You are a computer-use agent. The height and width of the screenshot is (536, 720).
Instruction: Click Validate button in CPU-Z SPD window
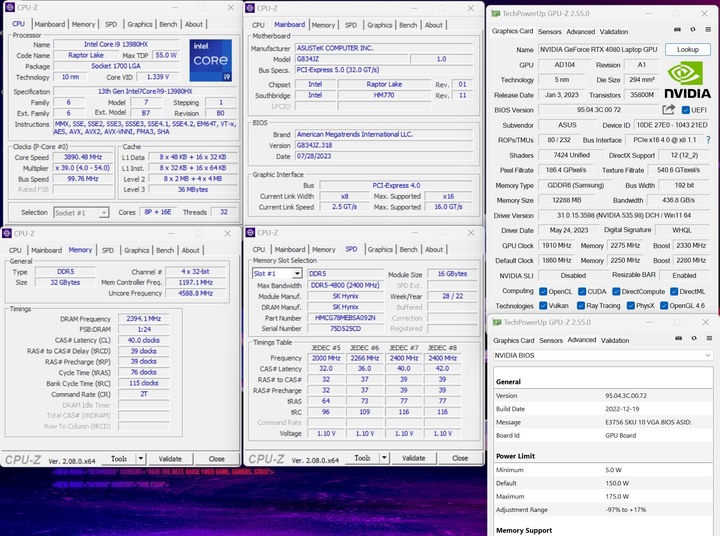coord(413,457)
